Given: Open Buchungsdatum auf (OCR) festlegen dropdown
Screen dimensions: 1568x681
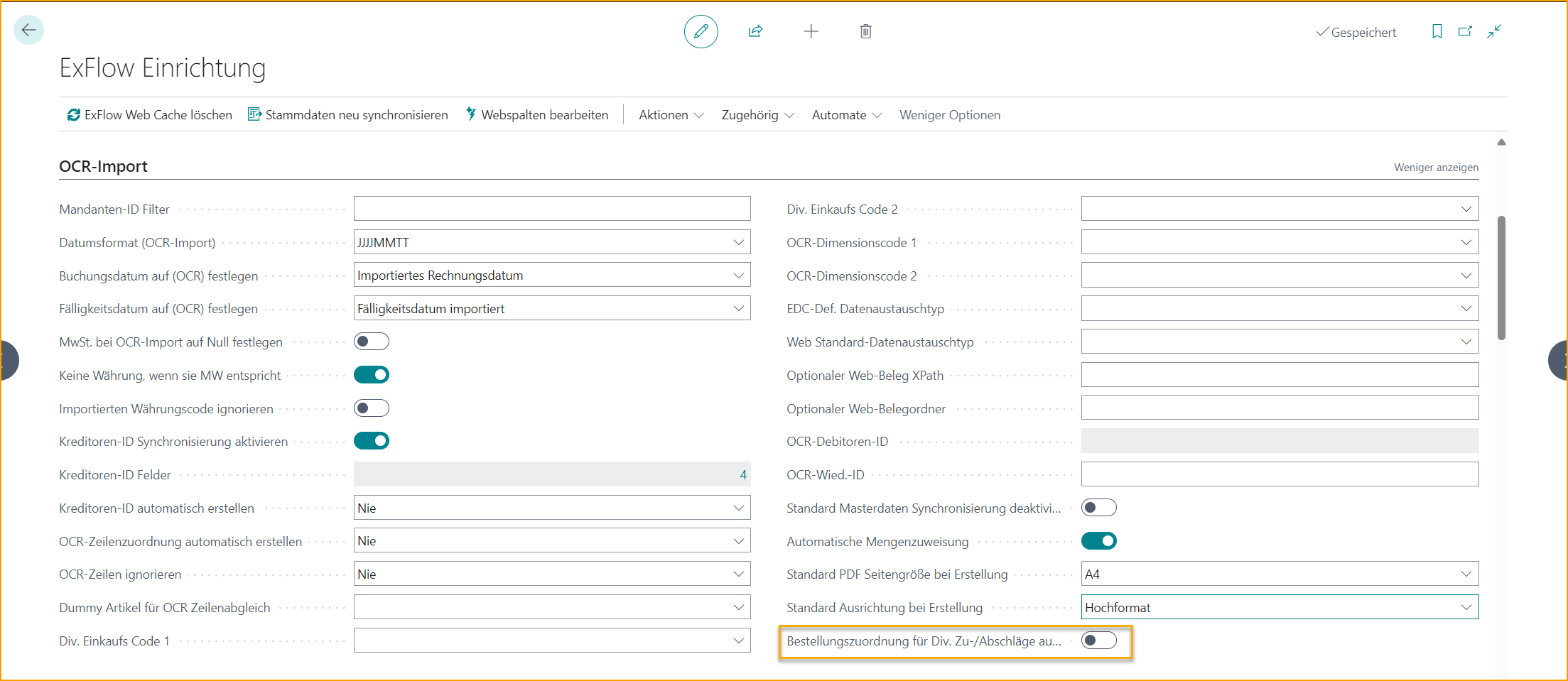Looking at the screenshot, I should tap(739, 275).
